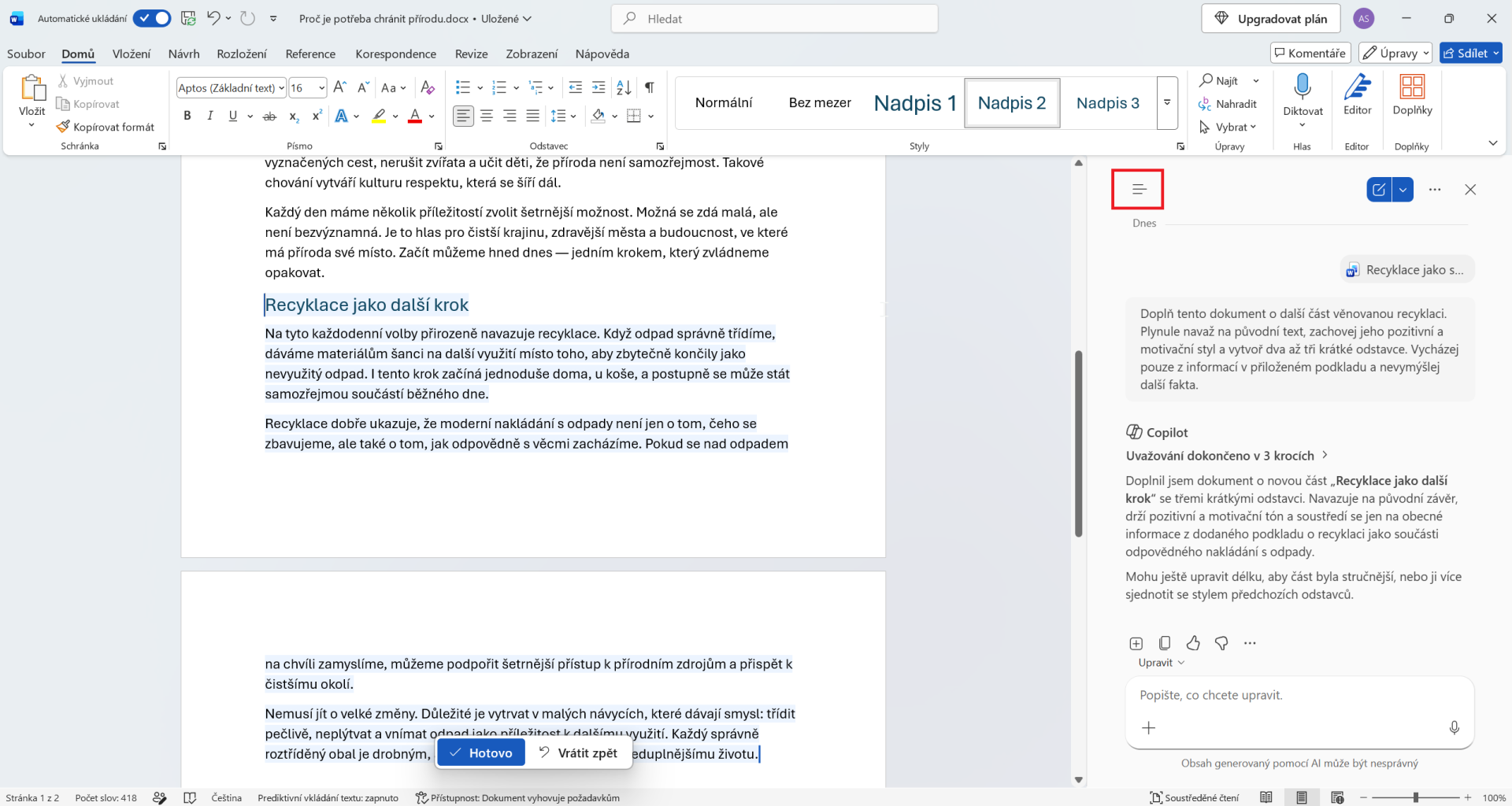Sort selected text alphabetically

click(624, 87)
